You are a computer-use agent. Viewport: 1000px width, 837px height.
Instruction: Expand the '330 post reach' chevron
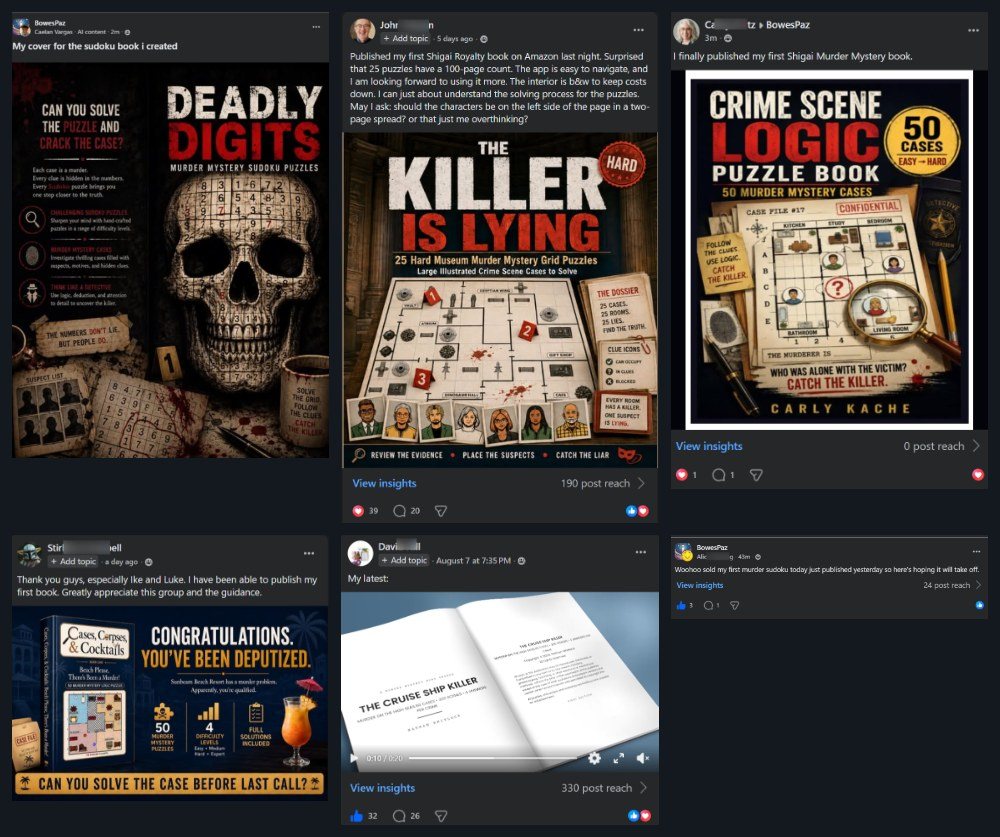(643, 788)
